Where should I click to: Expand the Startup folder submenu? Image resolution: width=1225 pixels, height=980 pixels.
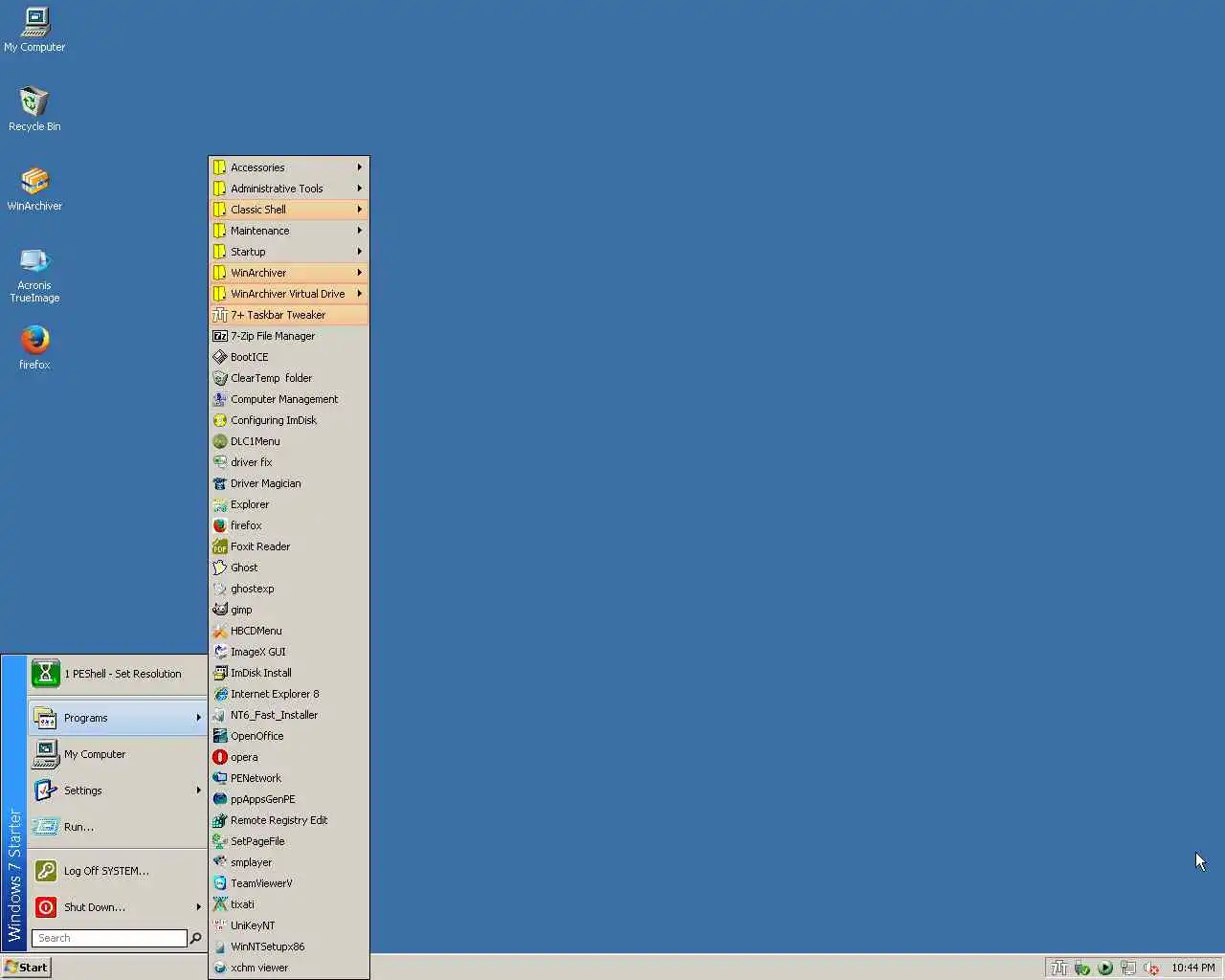(x=289, y=252)
